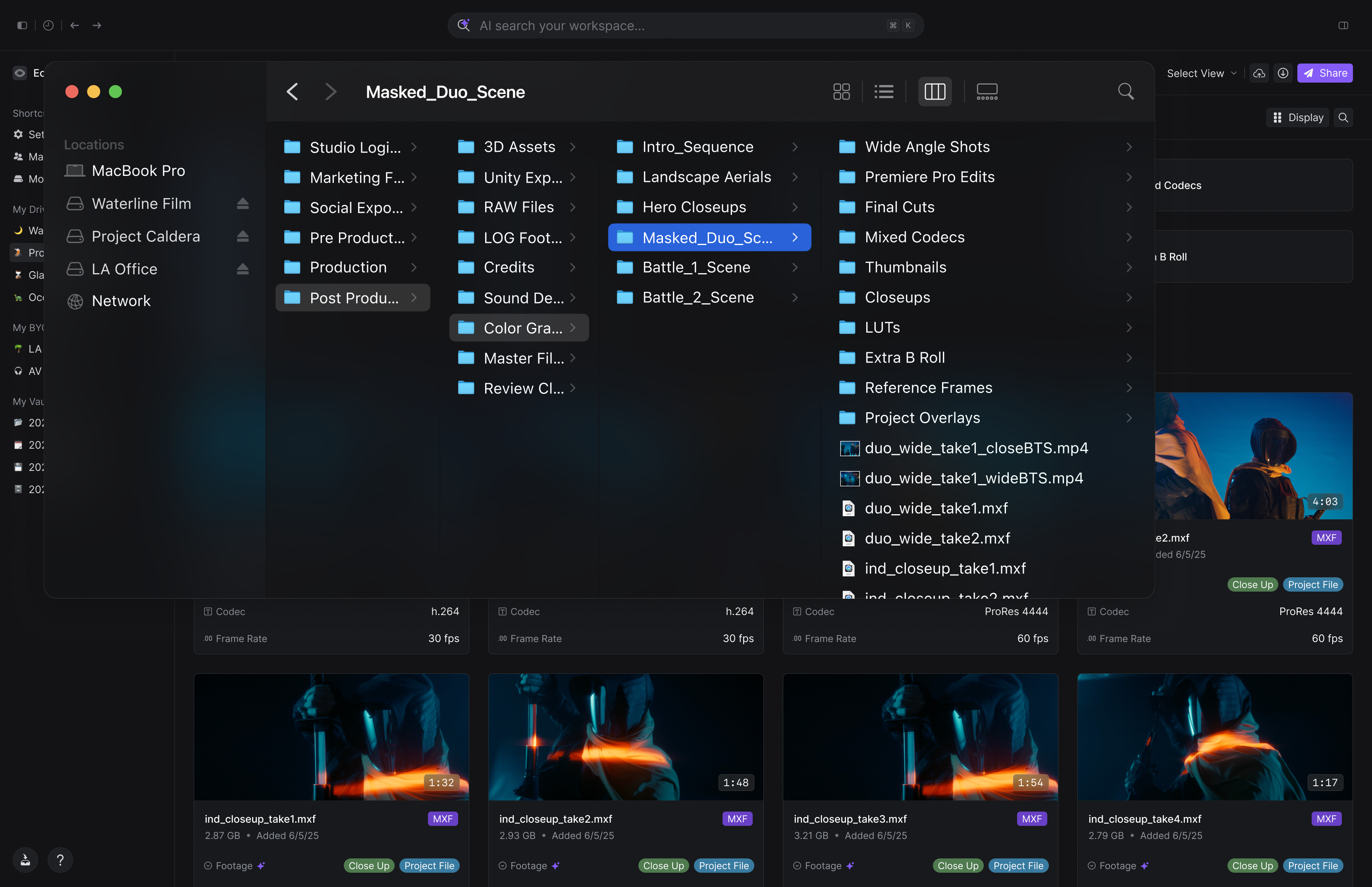Select the gallery view icon
Screen dimensions: 1372x887
[x=987, y=92]
